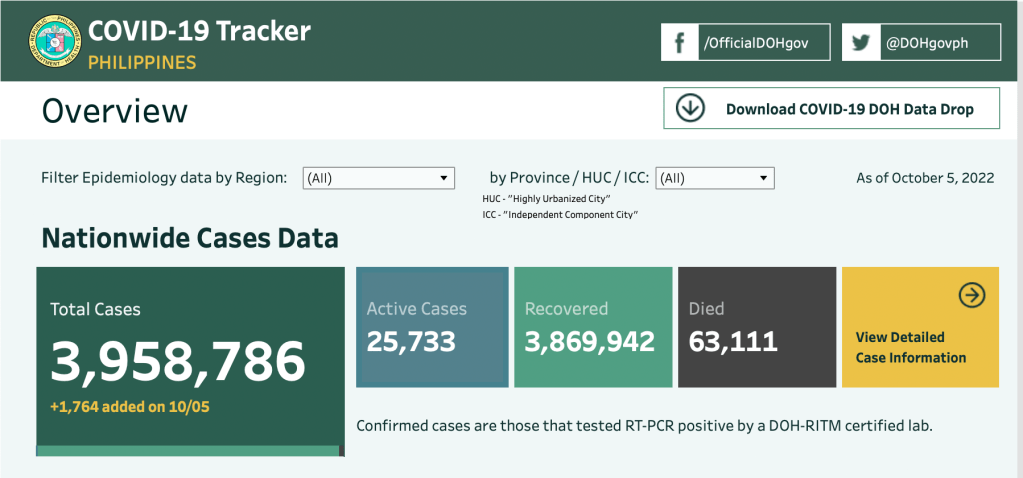
Task: Click the As of October 5, 2022 date
Action: (924, 178)
